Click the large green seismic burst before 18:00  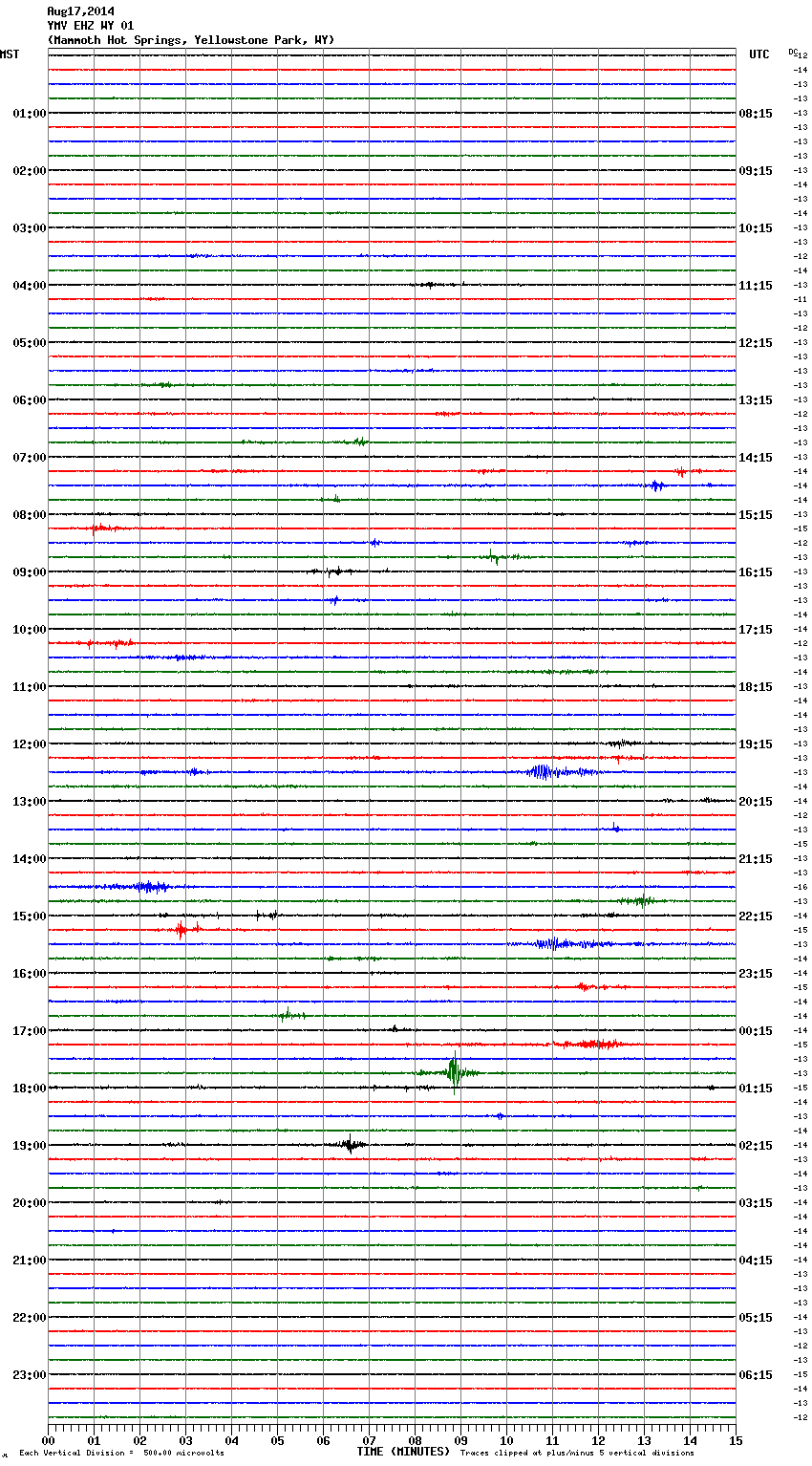pos(455,1072)
